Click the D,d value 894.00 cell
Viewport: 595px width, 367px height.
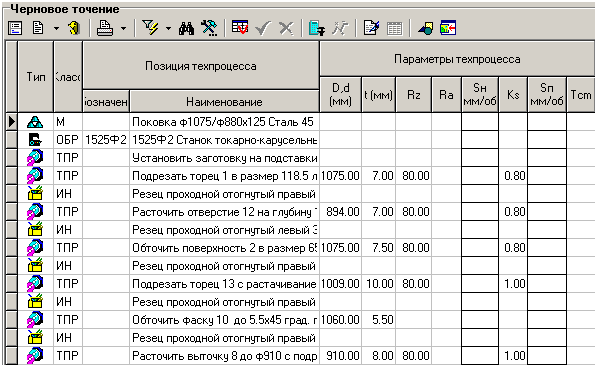(x=340, y=211)
